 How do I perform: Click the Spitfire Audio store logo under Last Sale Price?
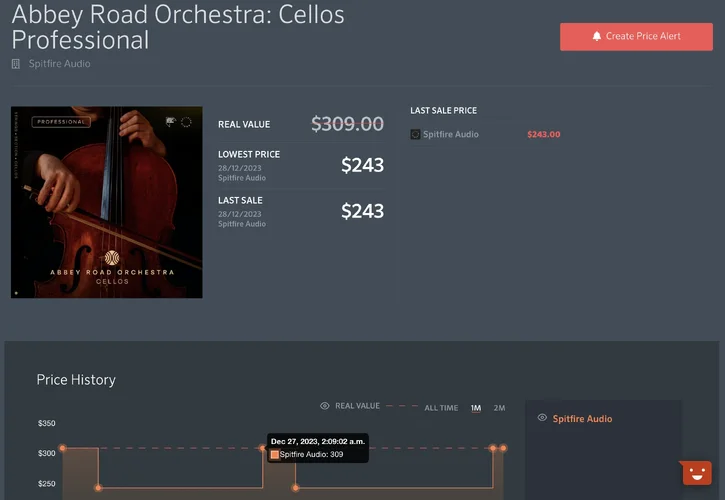tap(415, 134)
